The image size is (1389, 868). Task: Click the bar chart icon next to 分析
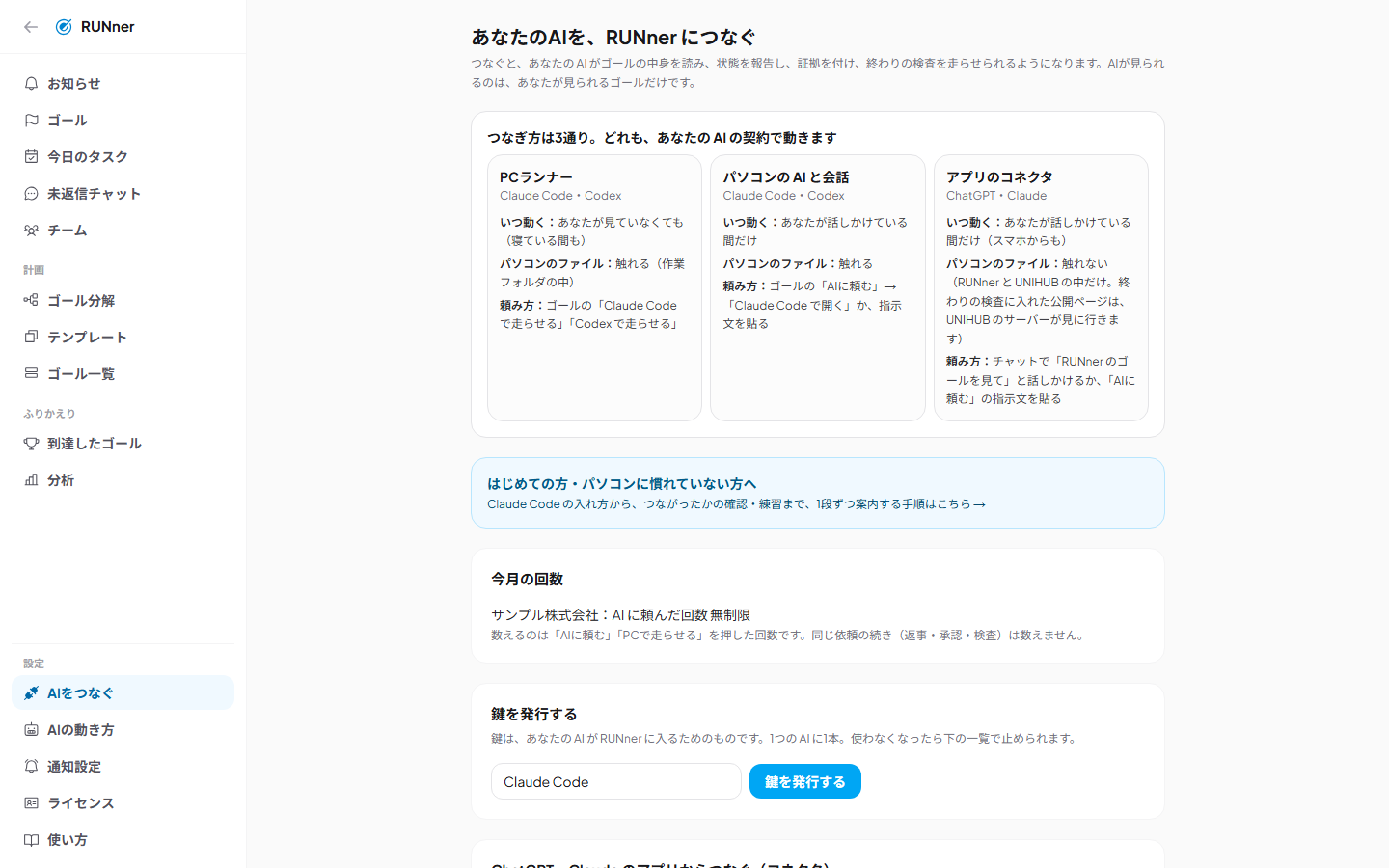pos(31,480)
